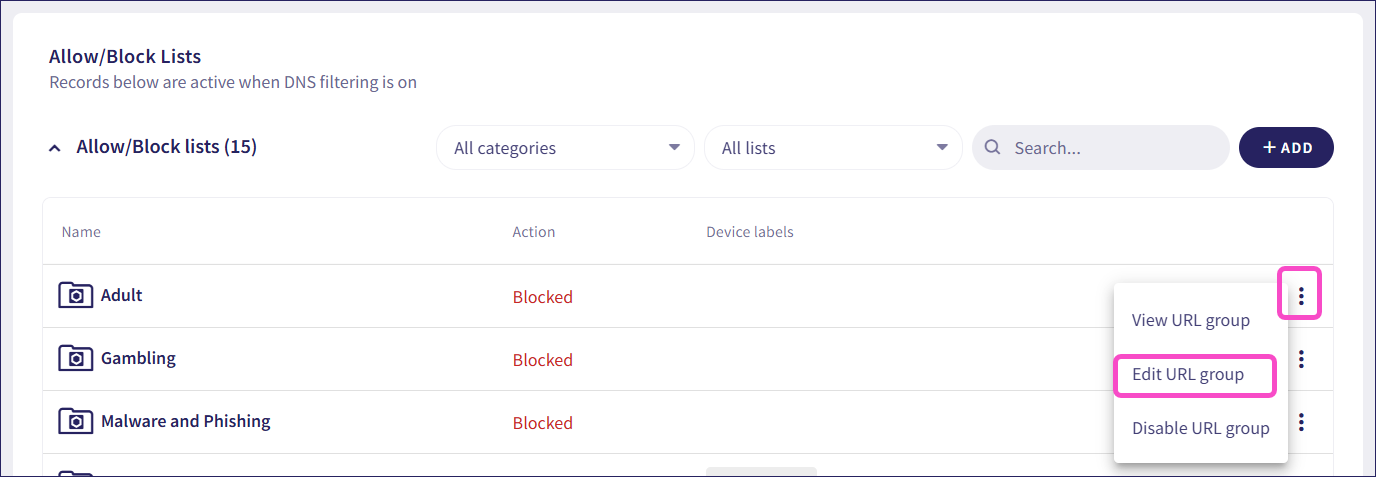Select View URL group menu entry
This screenshot has height=477, width=1376.
(1190, 321)
